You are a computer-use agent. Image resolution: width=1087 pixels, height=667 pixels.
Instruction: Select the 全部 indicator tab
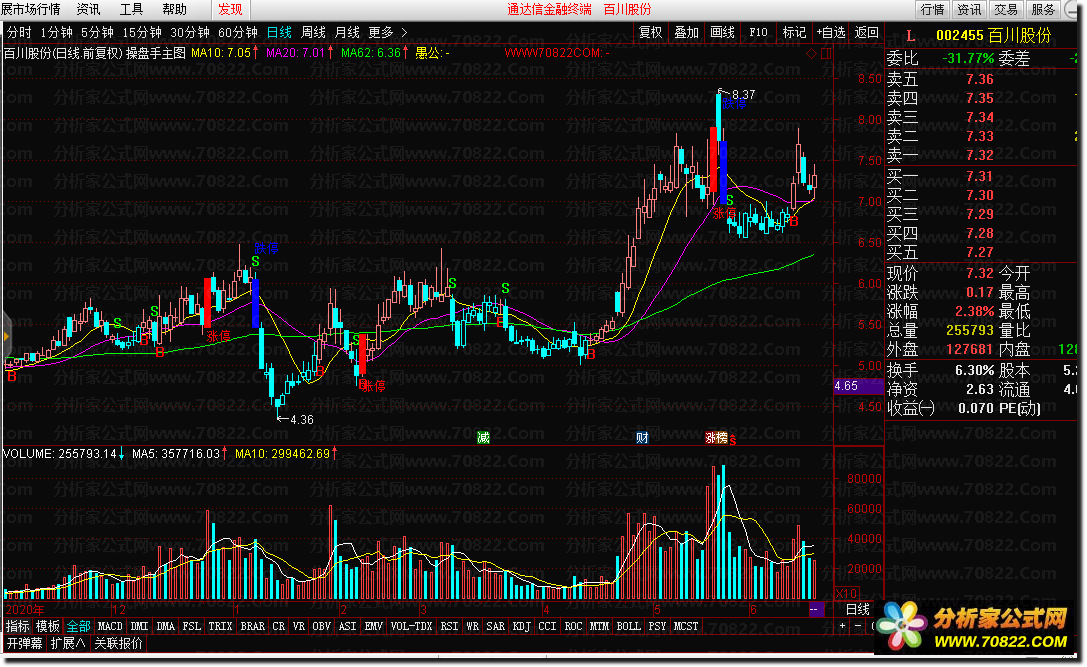click(78, 626)
